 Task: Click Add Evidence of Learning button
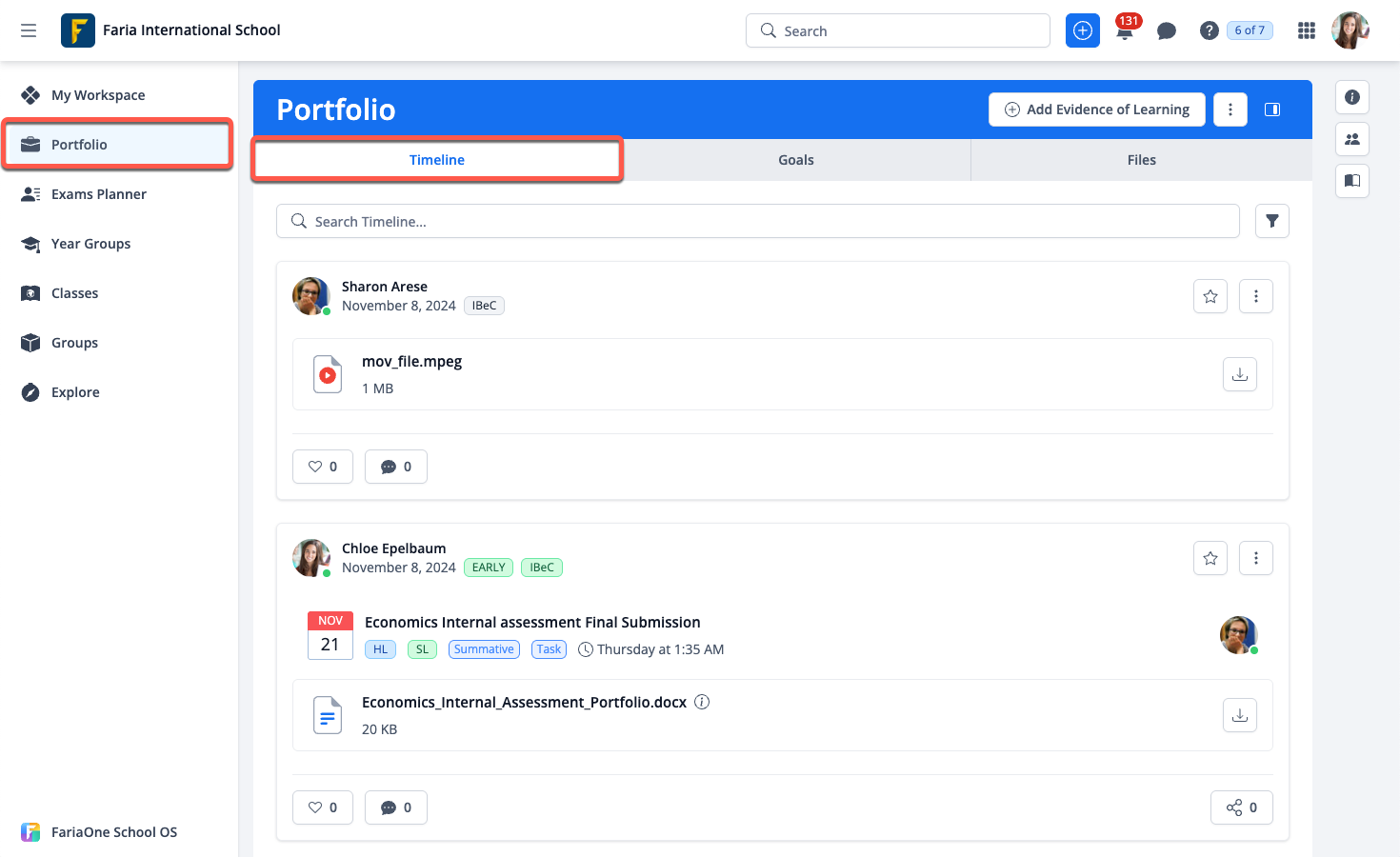[1096, 110]
